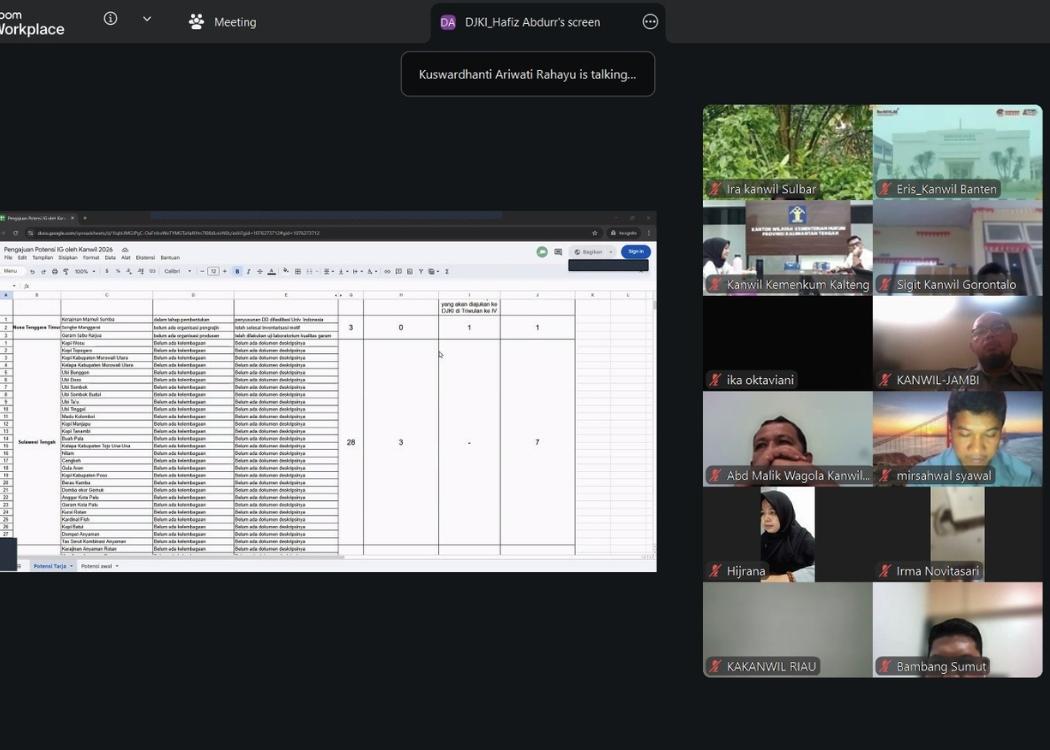Viewport: 1050px width, 750px height.
Task: Click the blue Sign in button
Action: (635, 252)
